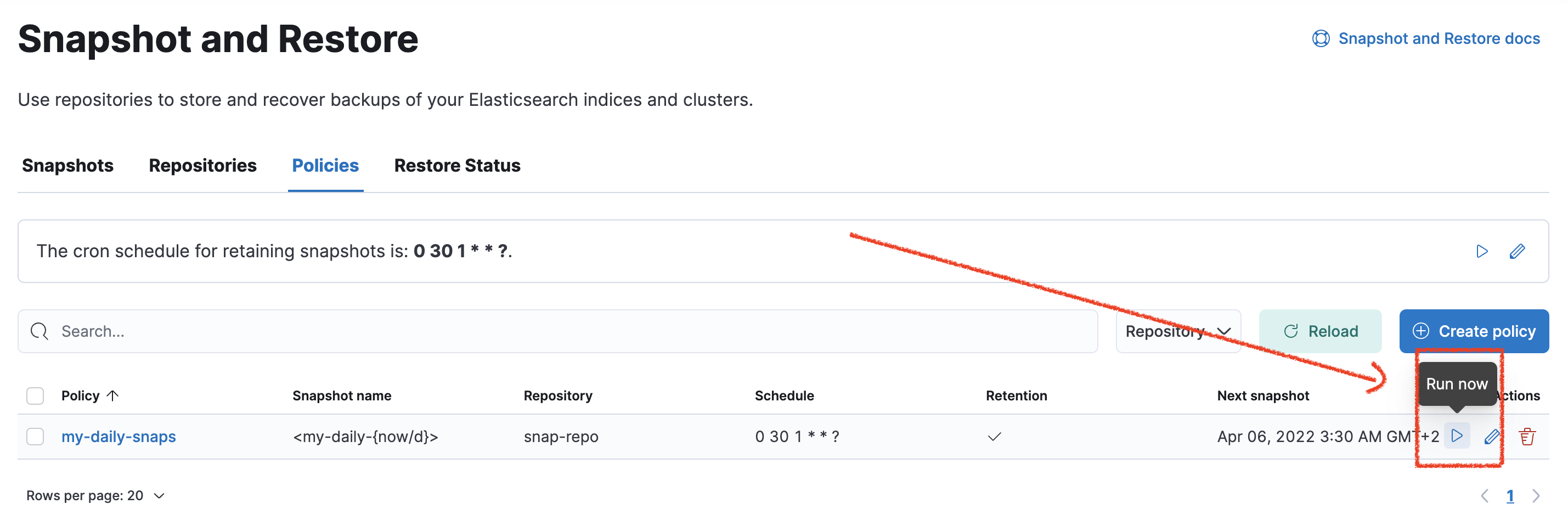This screenshot has width=1568, height=532.
Task: Run the my-daily-snaps policy now
Action: (1457, 436)
